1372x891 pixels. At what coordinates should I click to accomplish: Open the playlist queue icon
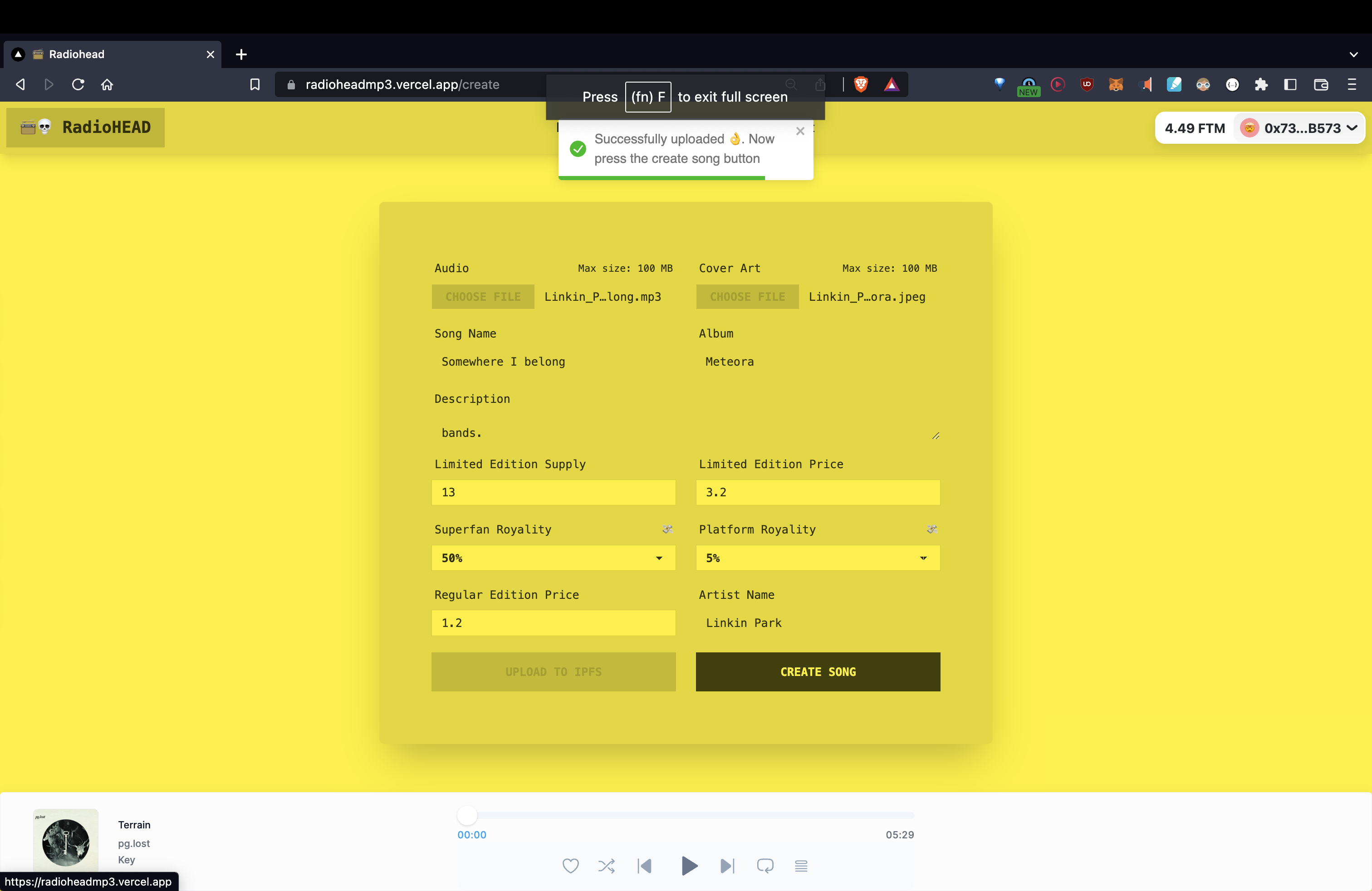(x=801, y=866)
